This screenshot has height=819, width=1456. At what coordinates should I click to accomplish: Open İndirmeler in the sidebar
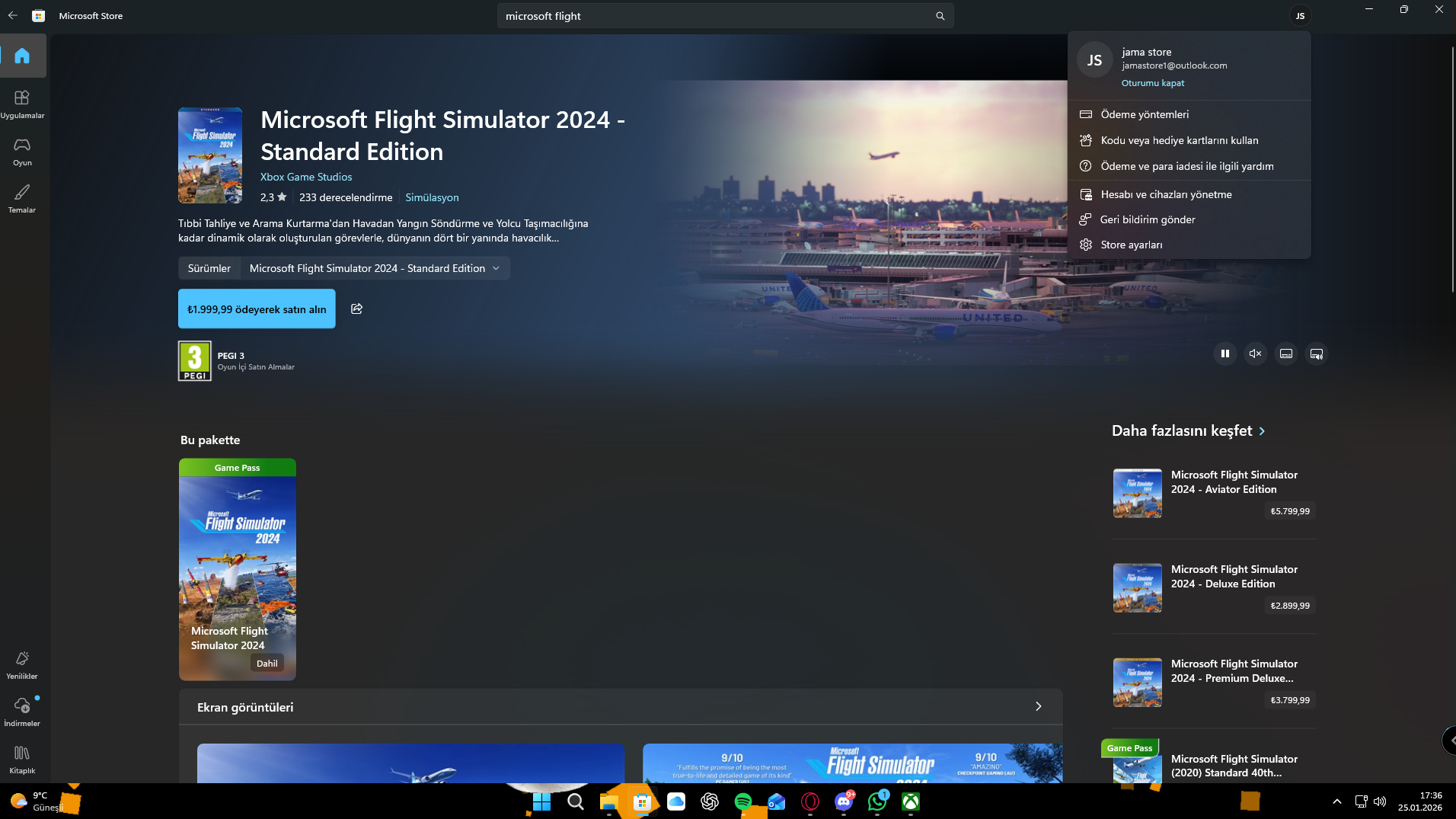coord(22,712)
